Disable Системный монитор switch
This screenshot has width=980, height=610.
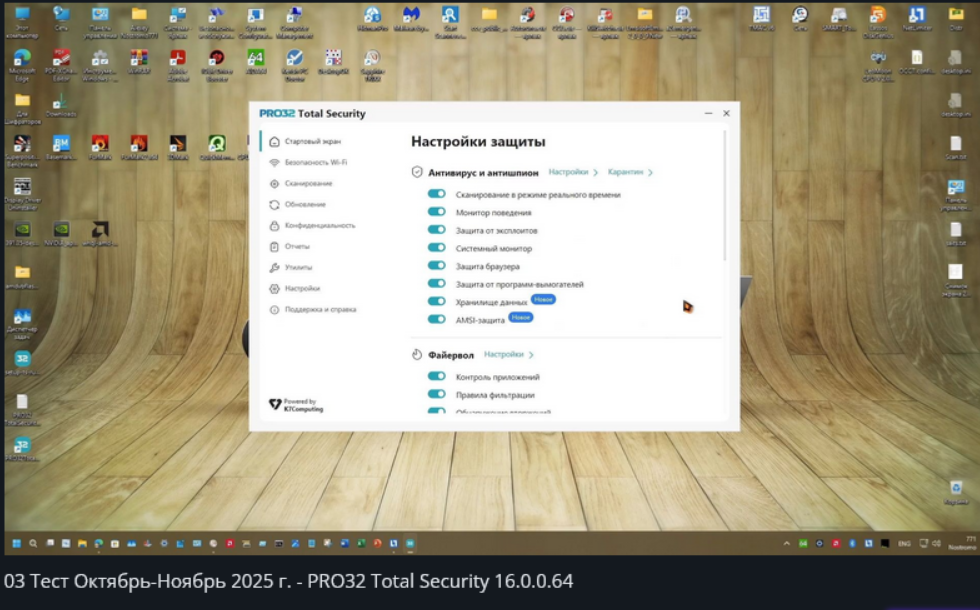[436, 248]
